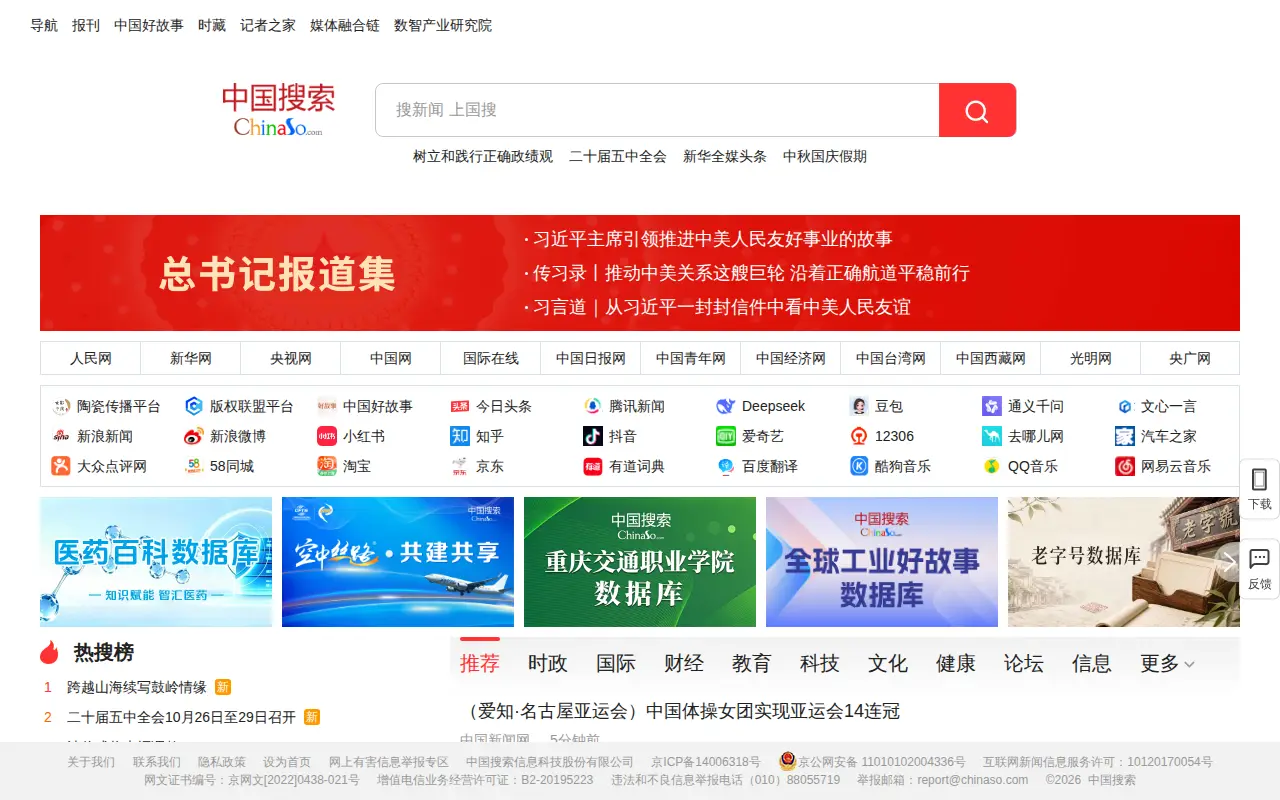This screenshot has width=1280, height=800.
Task: Click the 光明网 link
Action: (1091, 358)
